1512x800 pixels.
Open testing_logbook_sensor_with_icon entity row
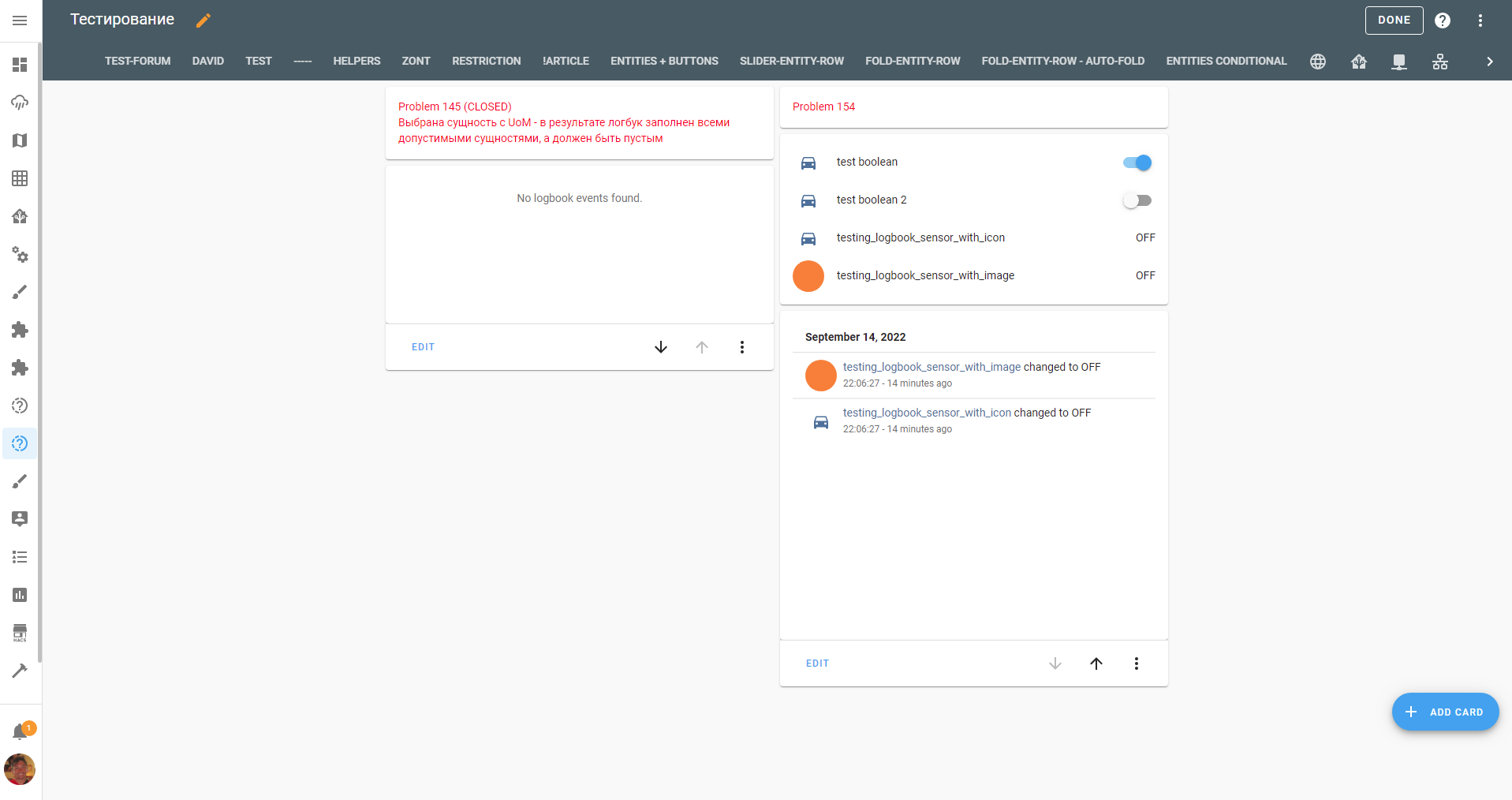pyautogui.click(x=974, y=238)
